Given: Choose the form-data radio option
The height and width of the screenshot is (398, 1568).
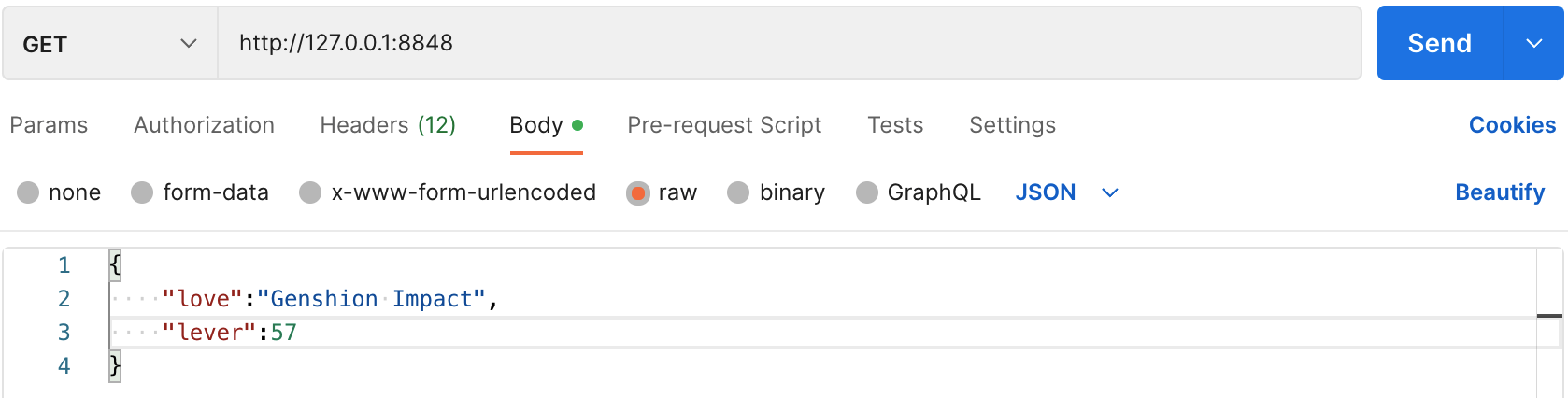Looking at the screenshot, I should (200, 192).
